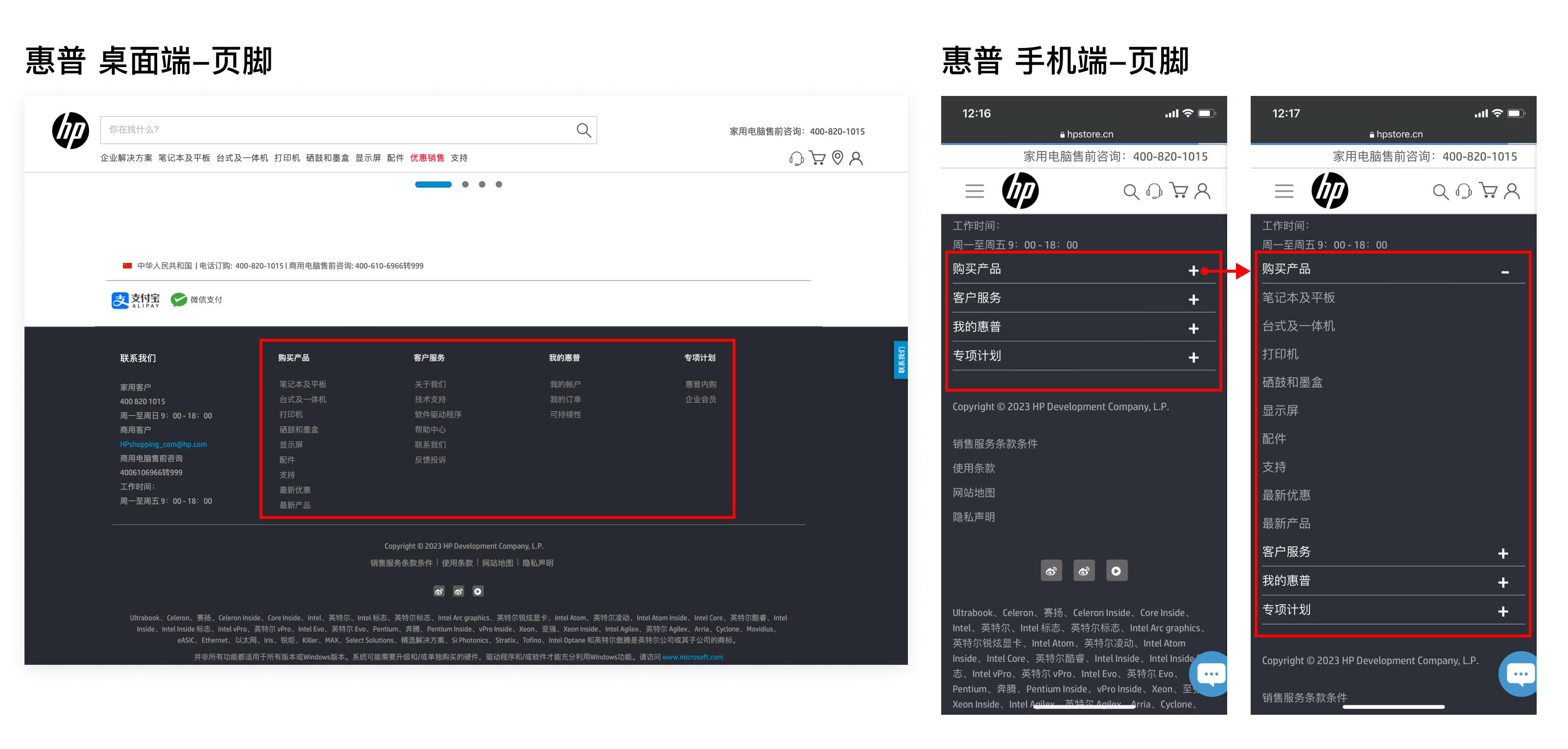Toggle open the 客户服务 accordion section
Image resolution: width=1568 pixels, height=749 pixels.
click(x=1194, y=299)
